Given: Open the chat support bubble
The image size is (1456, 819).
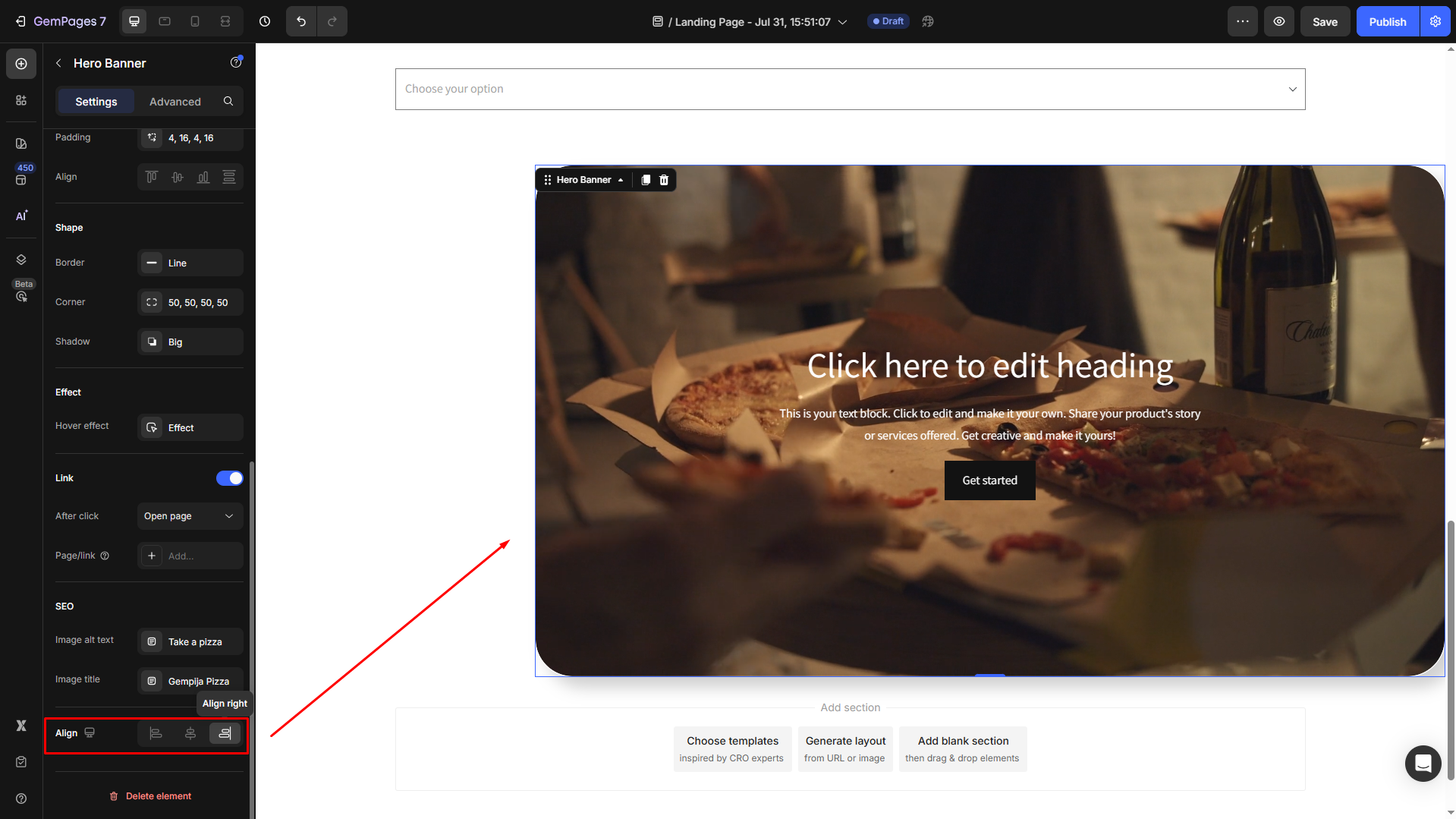Looking at the screenshot, I should 1423,763.
